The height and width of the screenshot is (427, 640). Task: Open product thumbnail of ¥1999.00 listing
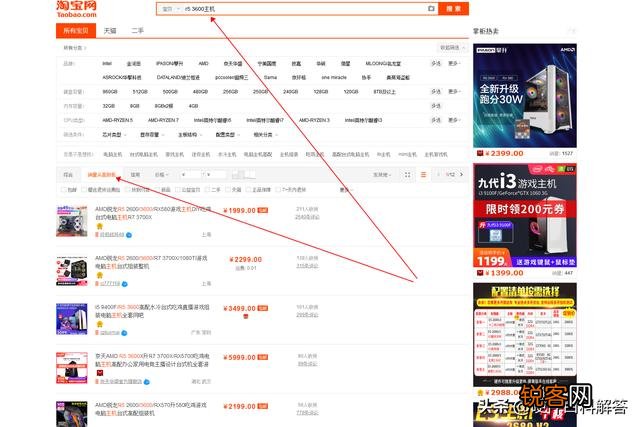72,221
